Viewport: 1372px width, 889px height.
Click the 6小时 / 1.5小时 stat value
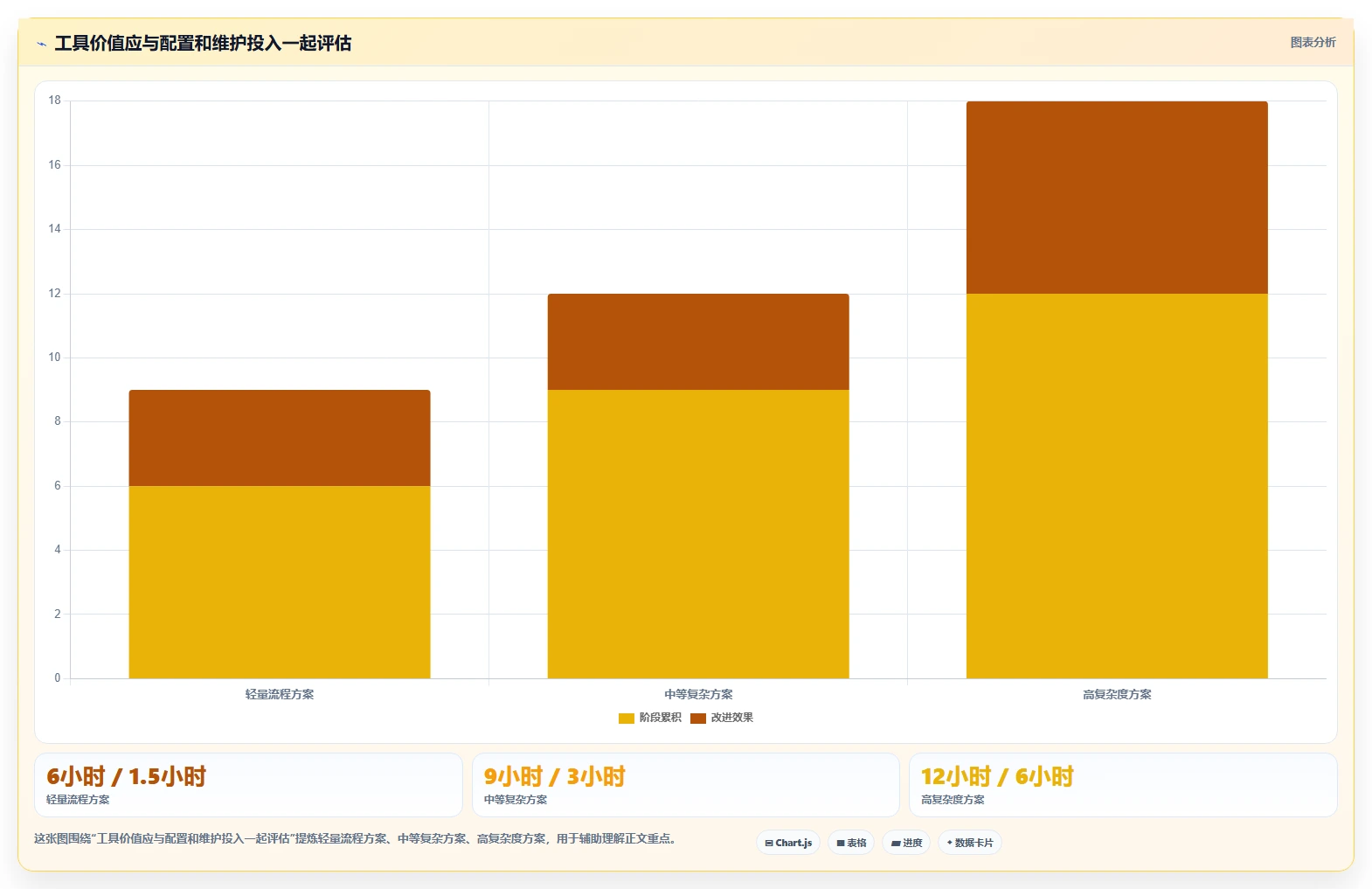[126, 776]
